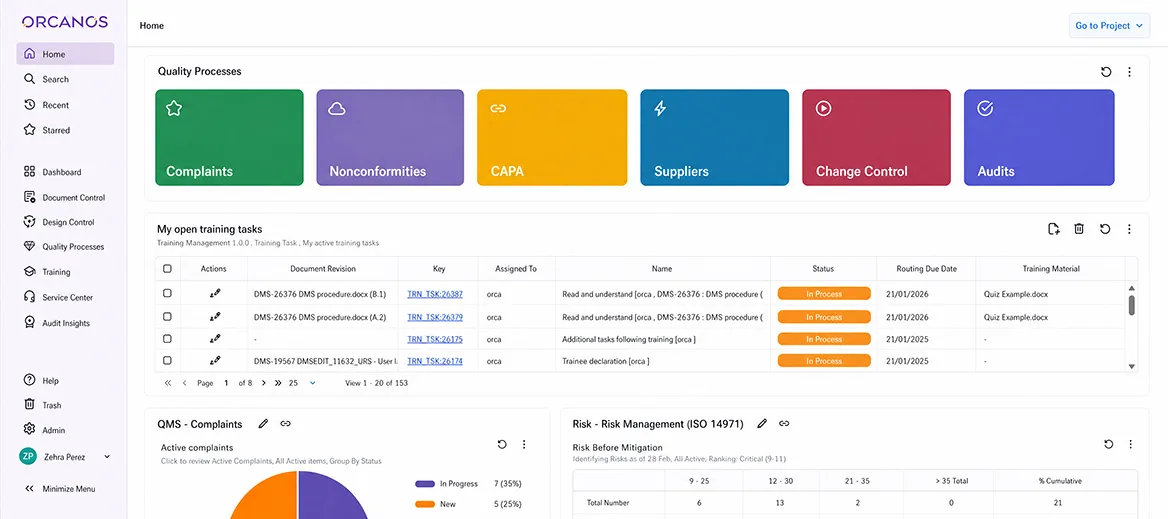Click the Design Control sidebar icon
The height and width of the screenshot is (519, 1168).
pyautogui.click(x=30, y=222)
